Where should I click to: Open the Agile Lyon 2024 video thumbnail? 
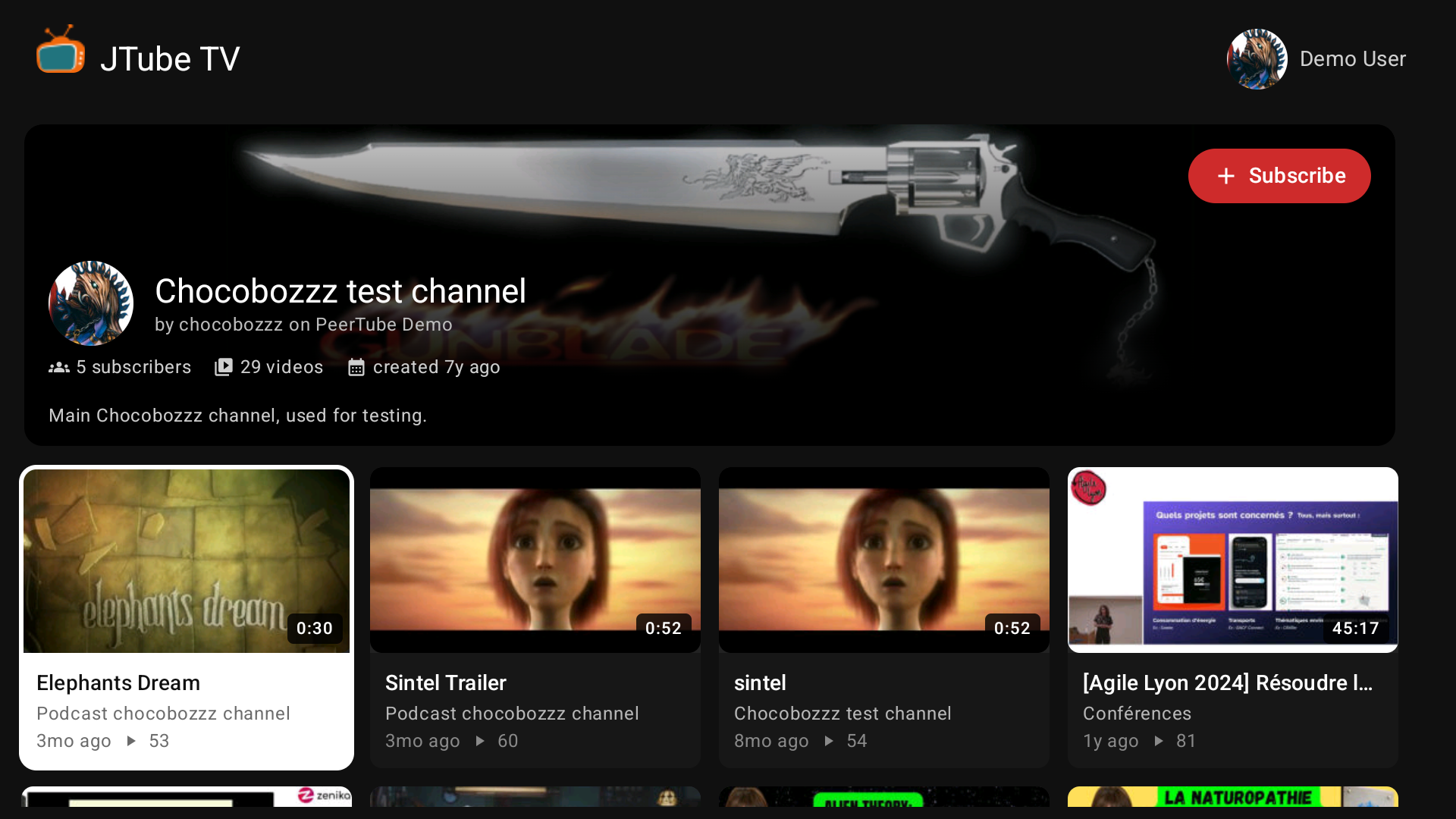[1233, 560]
